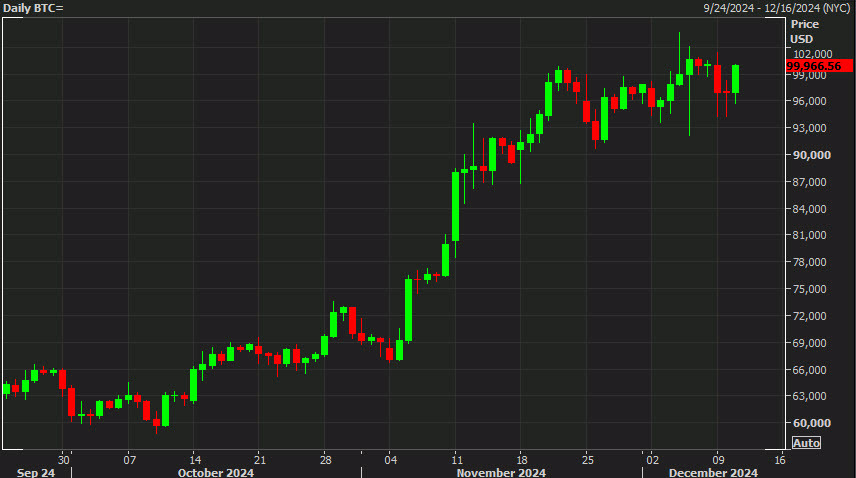Click the 75,000 price axis label
The height and width of the screenshot is (478, 856).
pyautogui.click(x=810, y=289)
